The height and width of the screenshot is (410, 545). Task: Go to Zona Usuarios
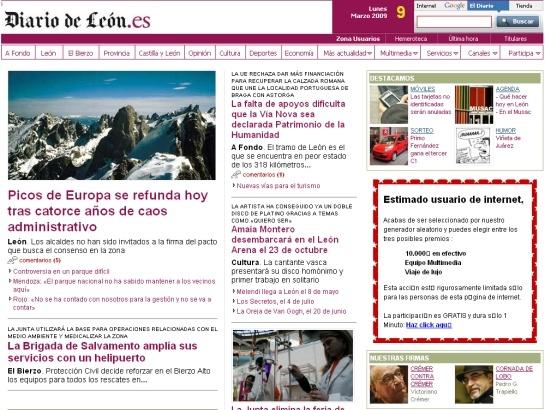(358, 39)
